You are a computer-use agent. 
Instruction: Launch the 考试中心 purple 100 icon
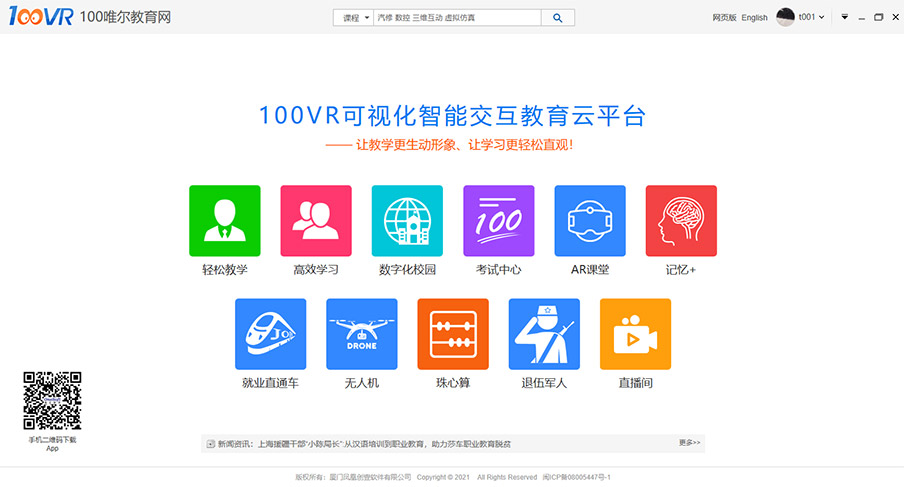pyautogui.click(x=498, y=221)
